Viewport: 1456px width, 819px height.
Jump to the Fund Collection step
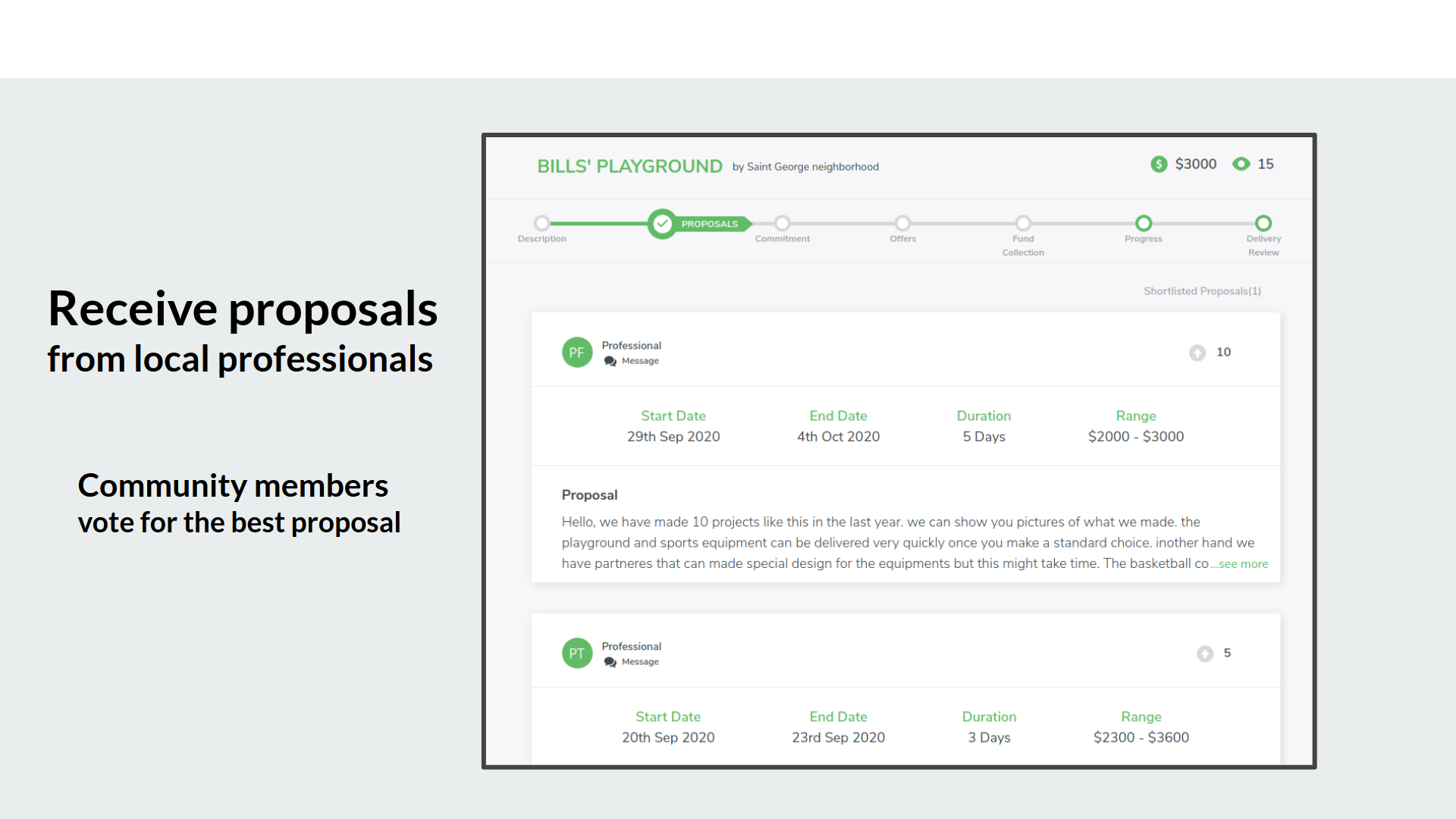(1023, 224)
